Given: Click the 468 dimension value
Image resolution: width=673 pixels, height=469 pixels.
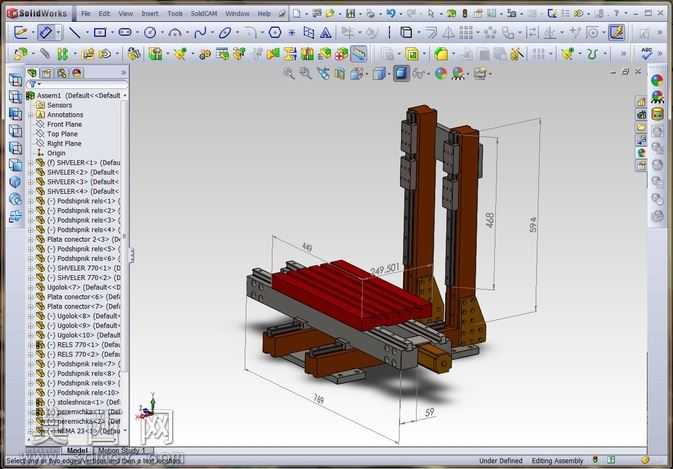Looking at the screenshot, I should (490, 220).
